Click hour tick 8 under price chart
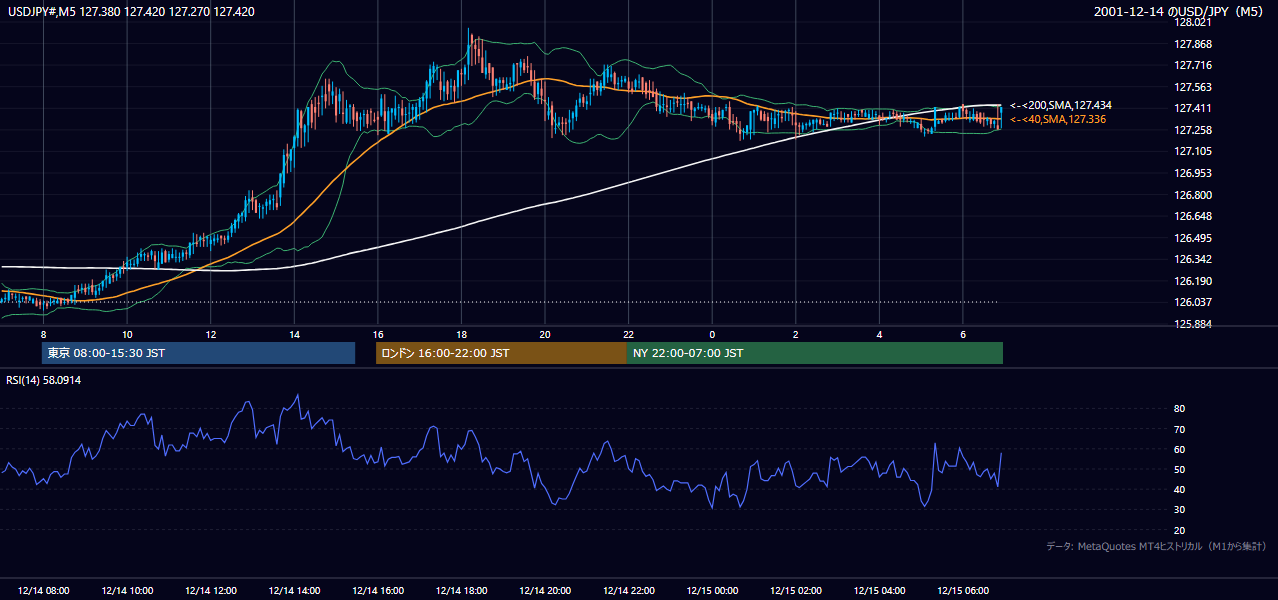 click(43, 334)
